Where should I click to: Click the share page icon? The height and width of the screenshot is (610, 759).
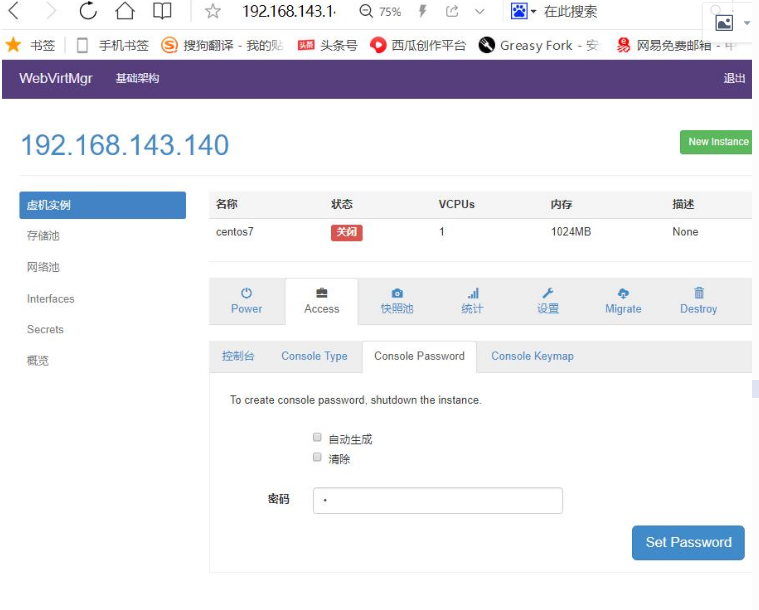coord(452,11)
